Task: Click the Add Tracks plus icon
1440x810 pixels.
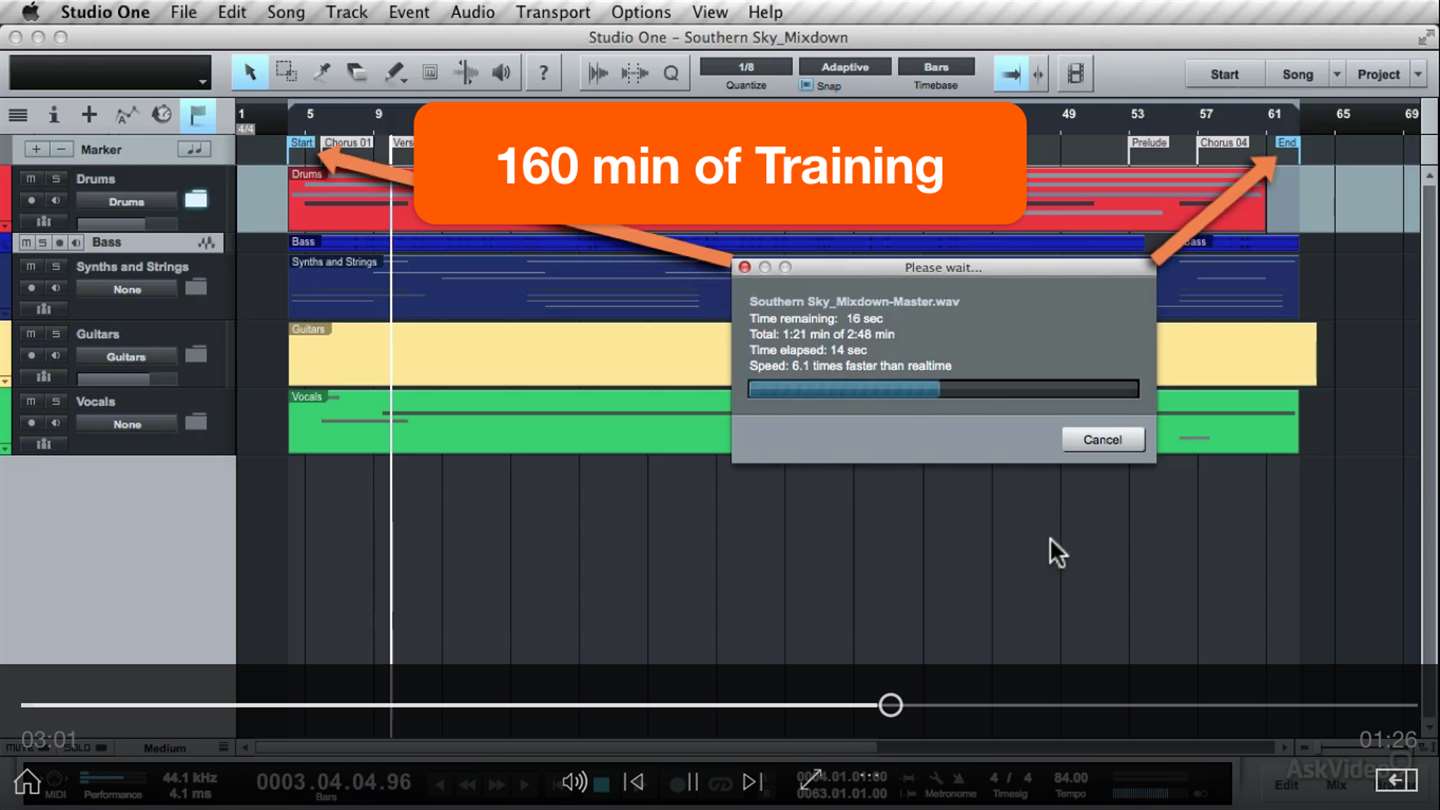Action: pos(89,115)
